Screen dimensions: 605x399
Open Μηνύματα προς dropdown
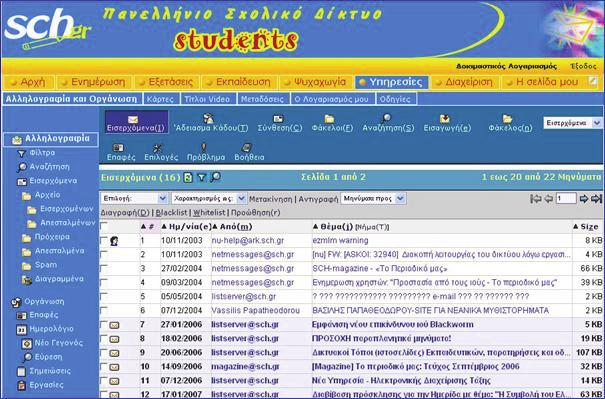(373, 198)
